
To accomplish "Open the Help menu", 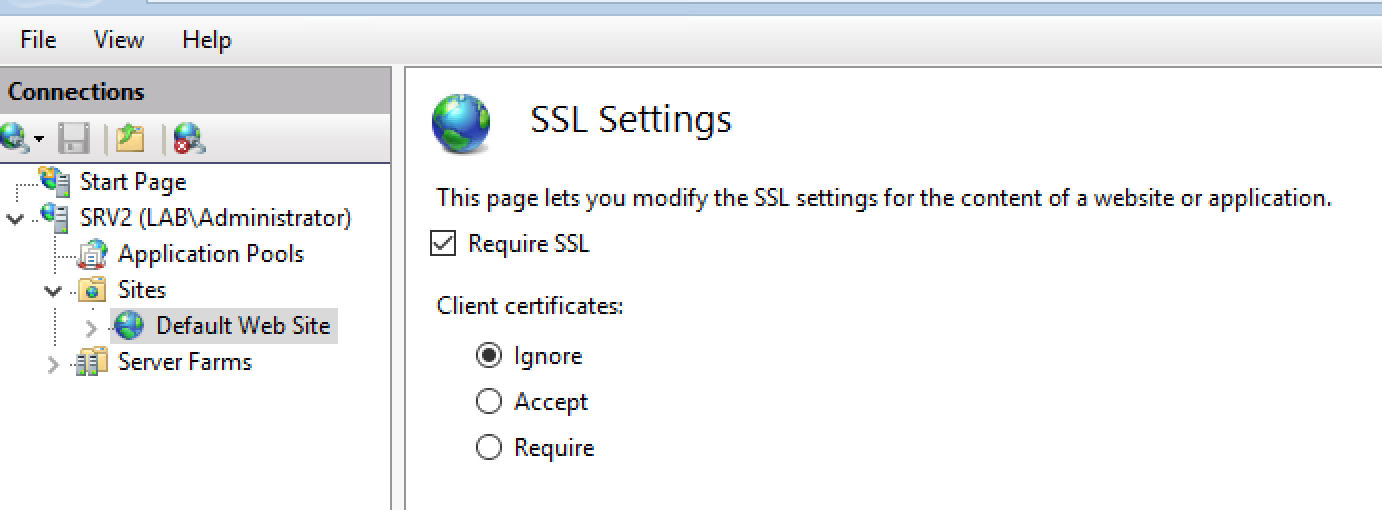I will click(x=207, y=40).
